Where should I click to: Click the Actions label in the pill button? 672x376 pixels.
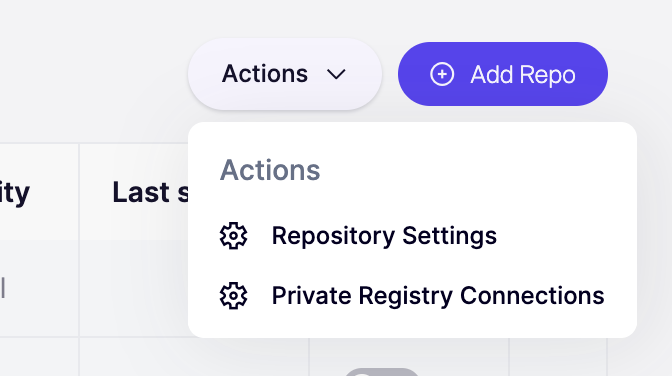coord(265,74)
